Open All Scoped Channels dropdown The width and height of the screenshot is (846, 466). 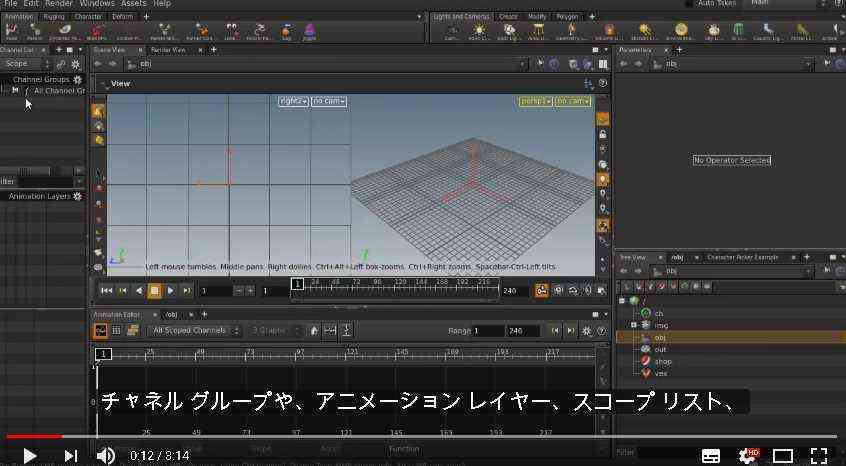(195, 331)
